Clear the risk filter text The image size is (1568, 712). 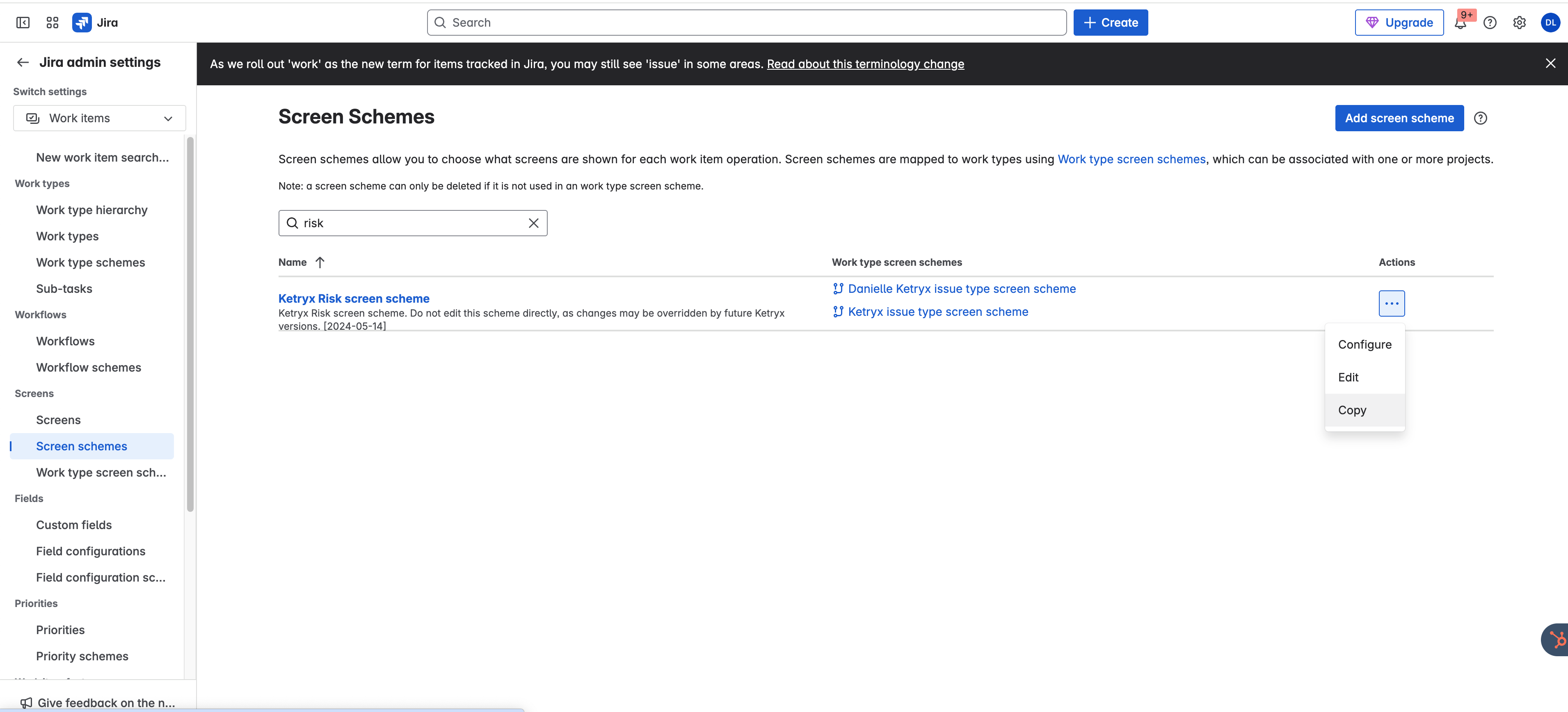pyautogui.click(x=533, y=224)
